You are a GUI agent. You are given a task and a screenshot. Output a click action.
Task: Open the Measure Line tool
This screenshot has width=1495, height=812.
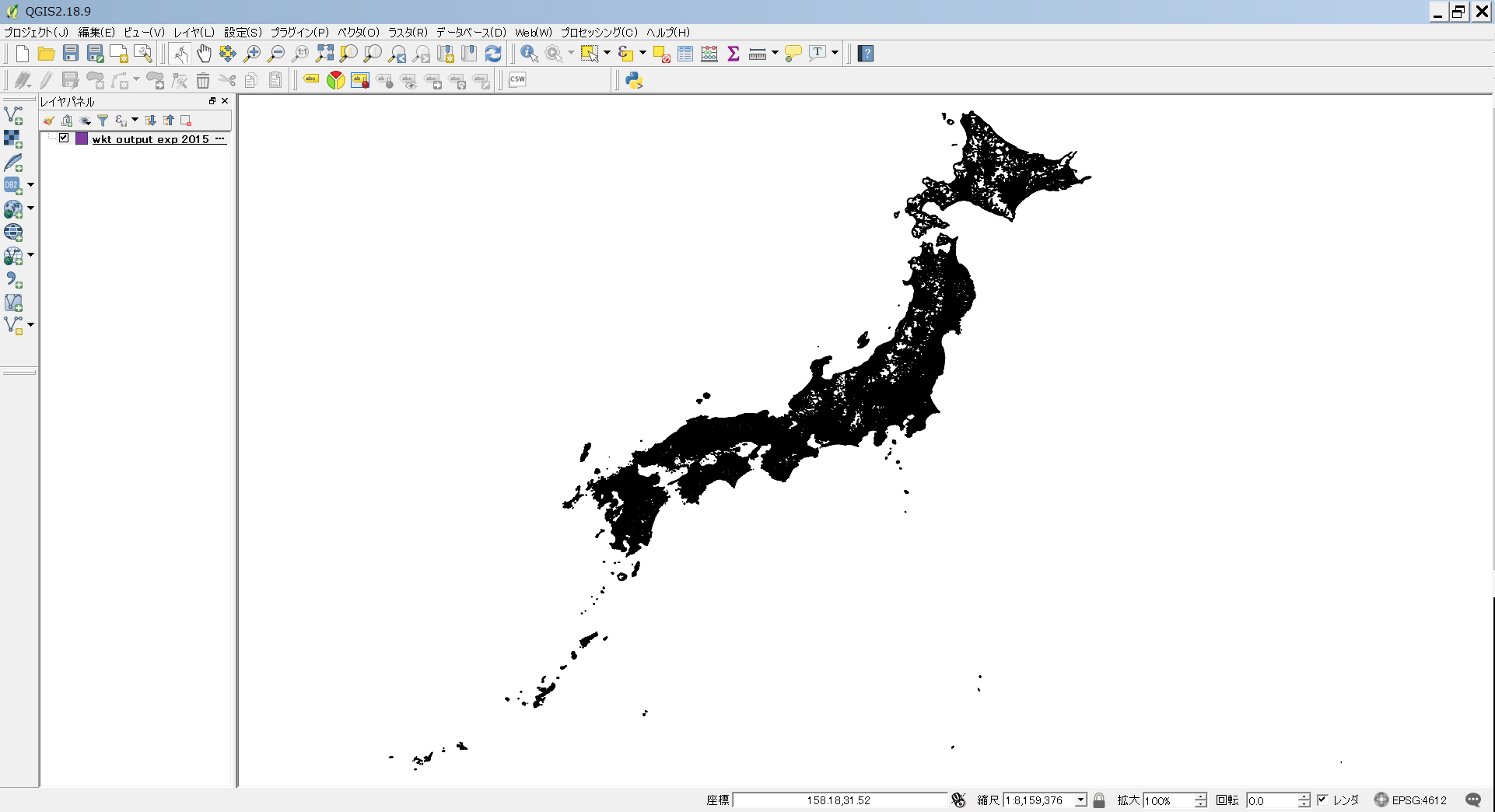pyautogui.click(x=758, y=53)
